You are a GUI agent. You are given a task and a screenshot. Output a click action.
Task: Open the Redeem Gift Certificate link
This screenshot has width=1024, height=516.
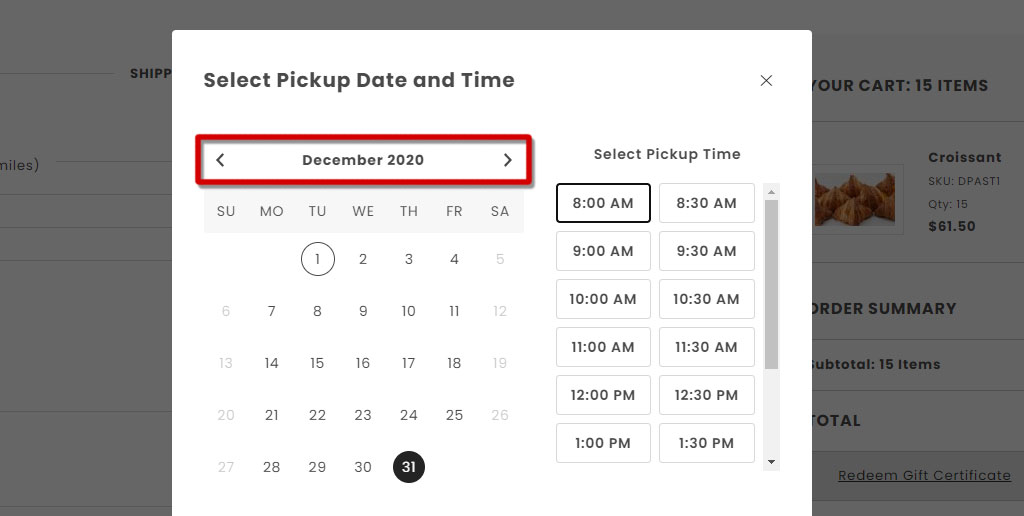924,476
